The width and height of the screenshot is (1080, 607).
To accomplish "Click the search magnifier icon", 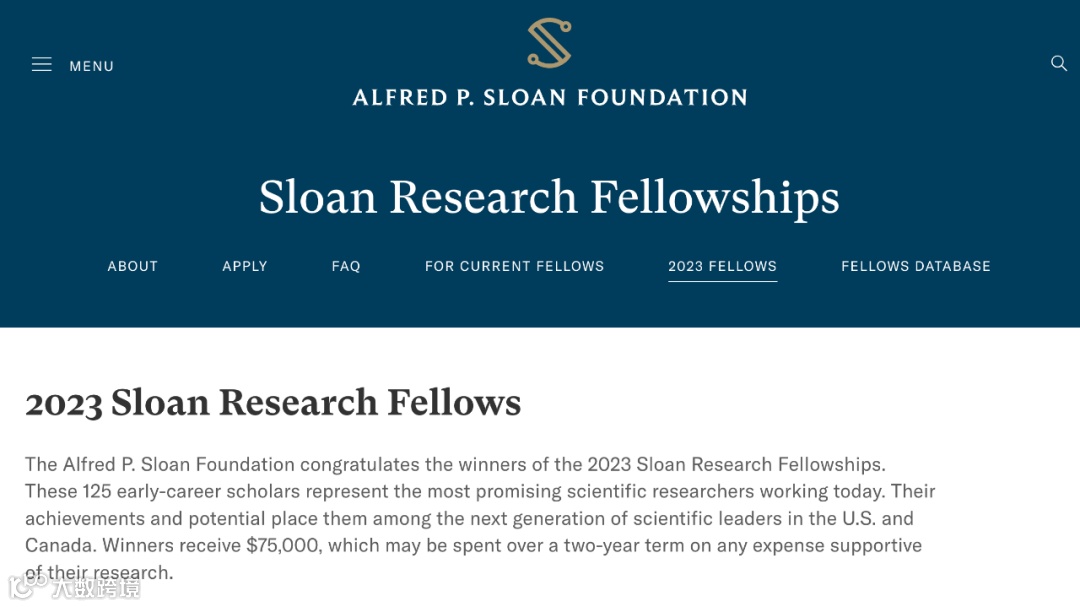I will click(x=1059, y=64).
